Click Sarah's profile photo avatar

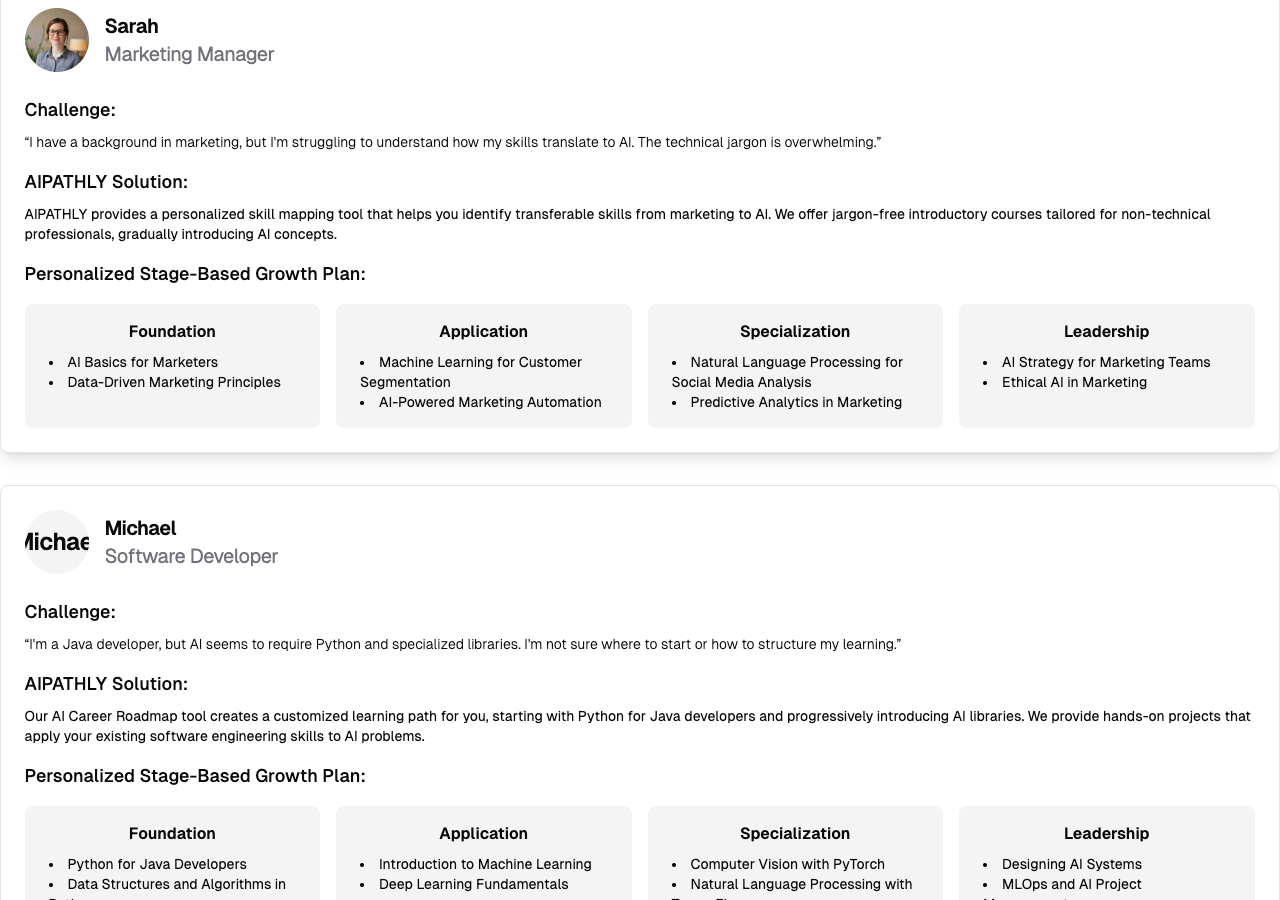click(57, 40)
